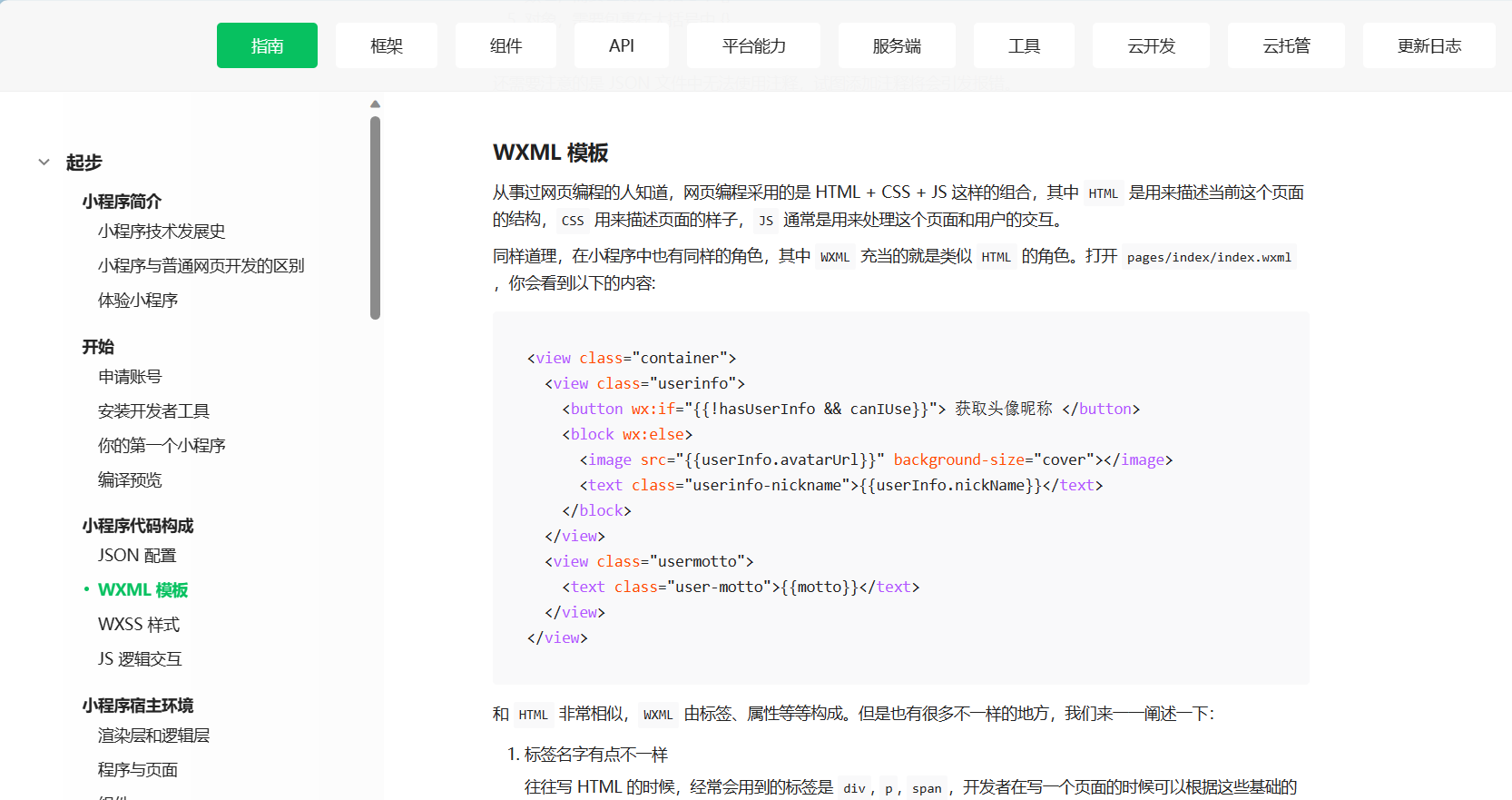Open the JS 逻辑交互 sidebar link

140,659
